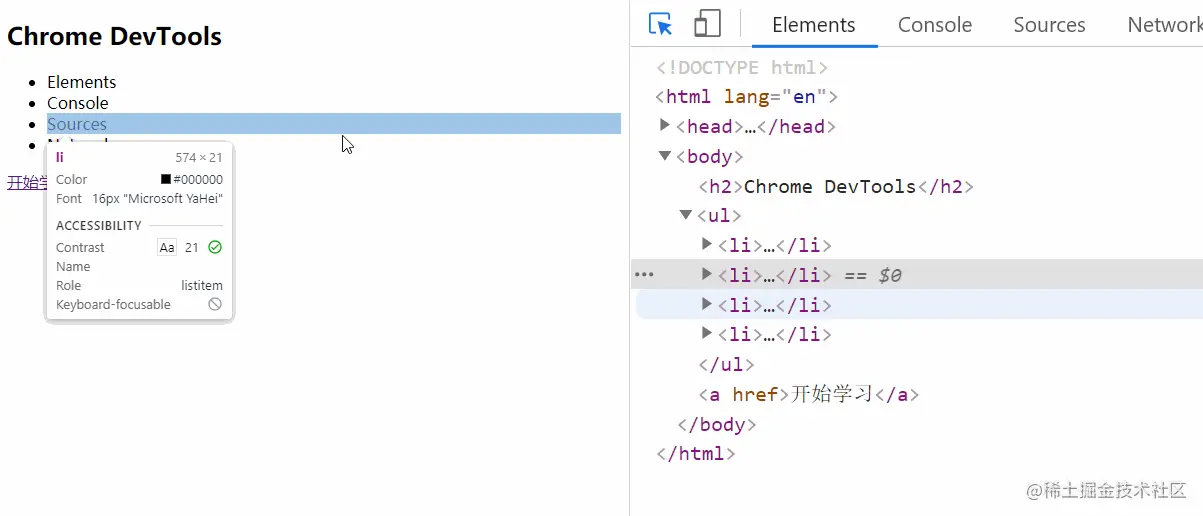The image size is (1203, 516).
Task: Click the Keyboard-focusable label in tooltip
Action: (x=113, y=304)
